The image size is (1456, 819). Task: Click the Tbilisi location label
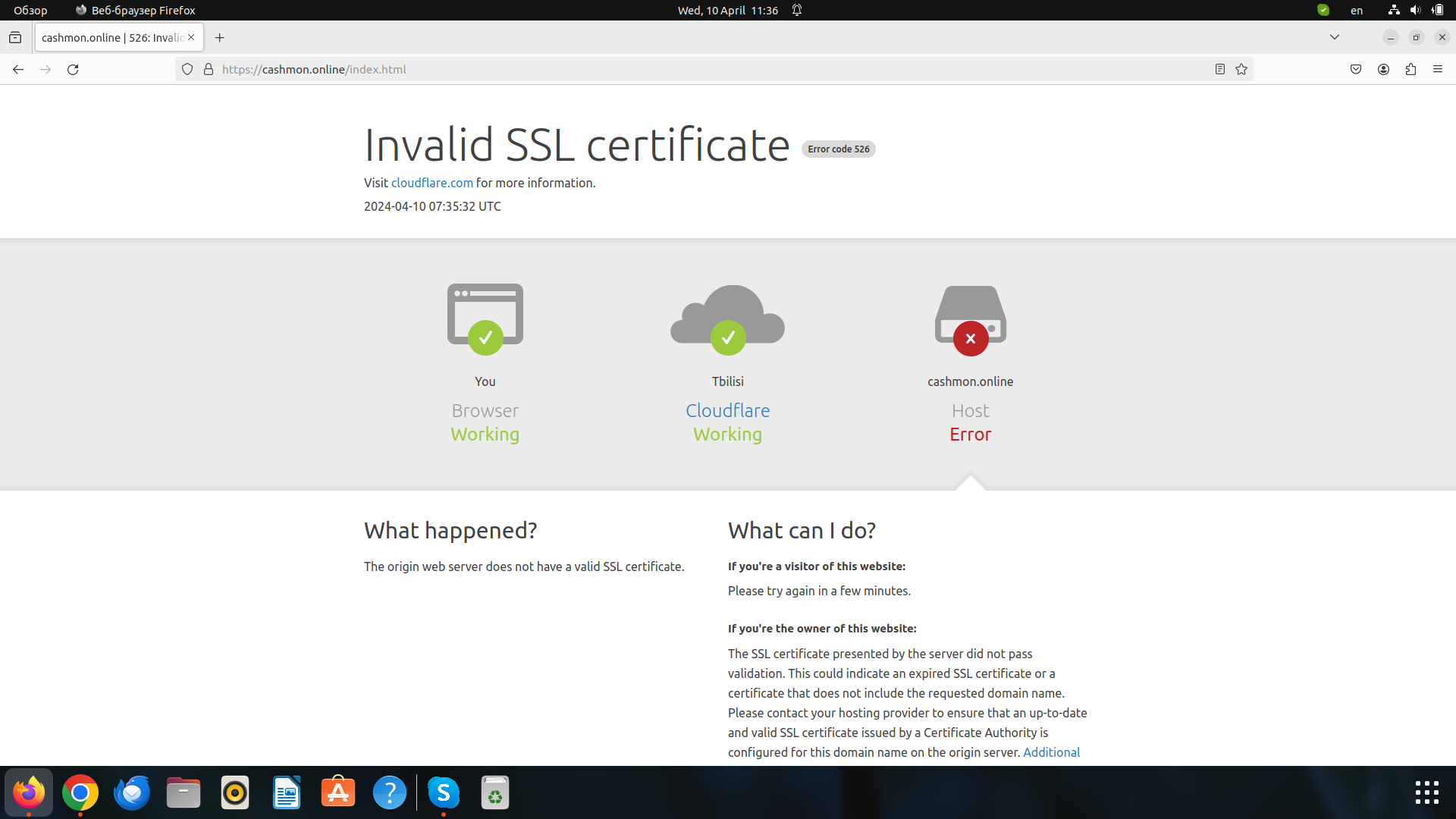click(x=728, y=381)
